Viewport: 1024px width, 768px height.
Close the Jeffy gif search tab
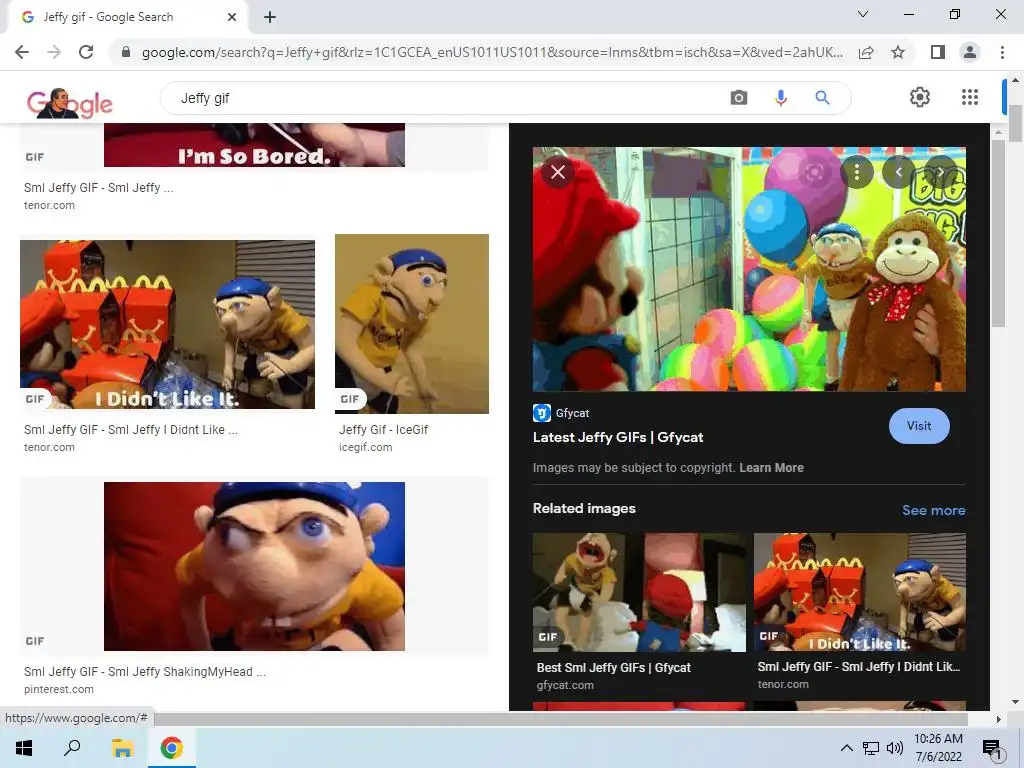tap(232, 17)
